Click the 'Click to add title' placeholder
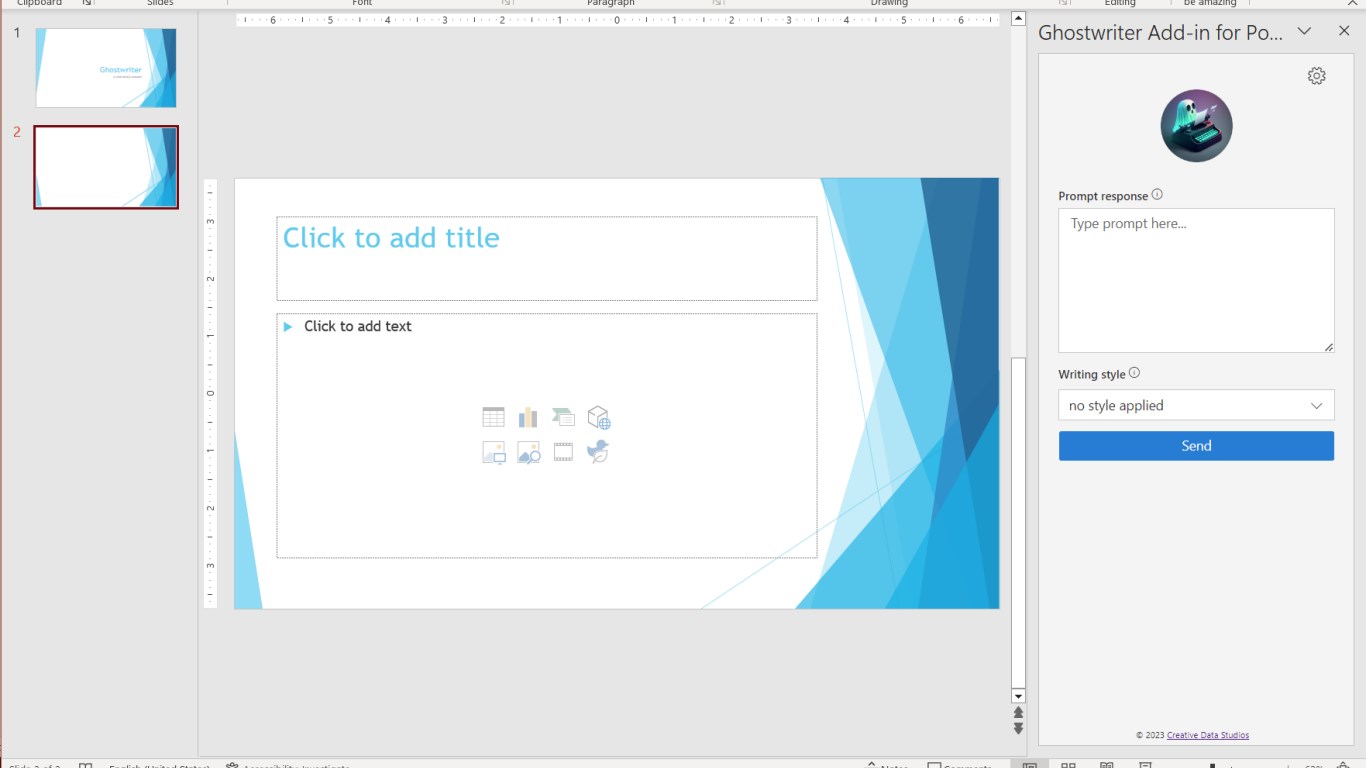The width and height of the screenshot is (1366, 768). (x=546, y=258)
